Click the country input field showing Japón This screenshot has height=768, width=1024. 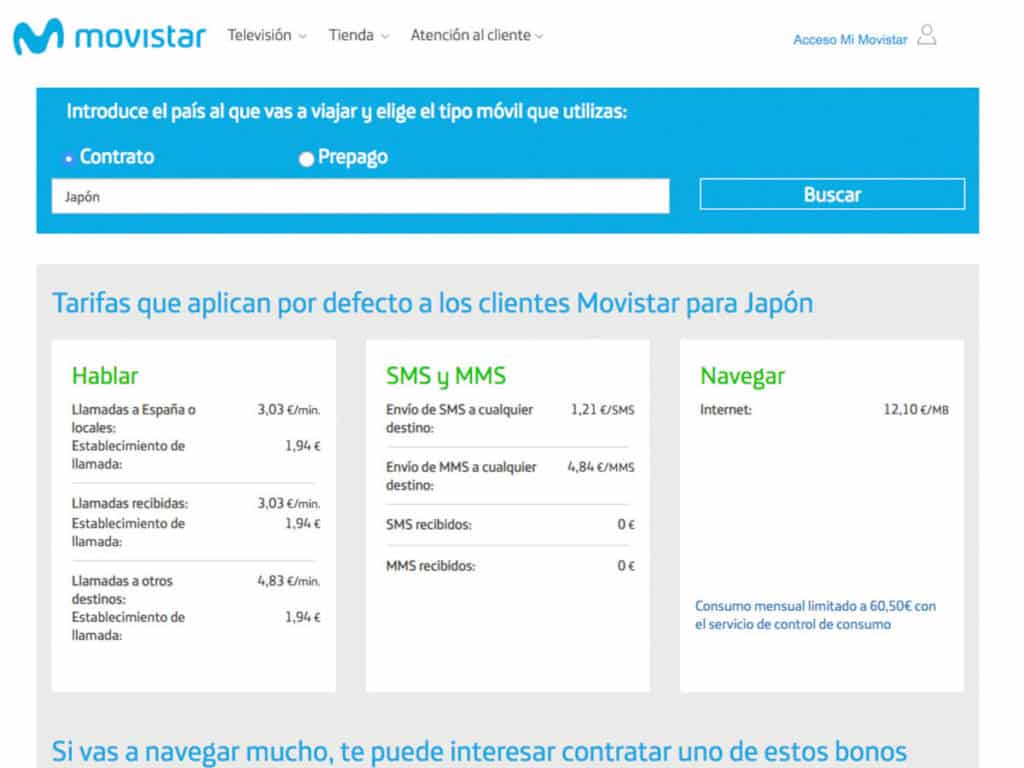coord(360,196)
